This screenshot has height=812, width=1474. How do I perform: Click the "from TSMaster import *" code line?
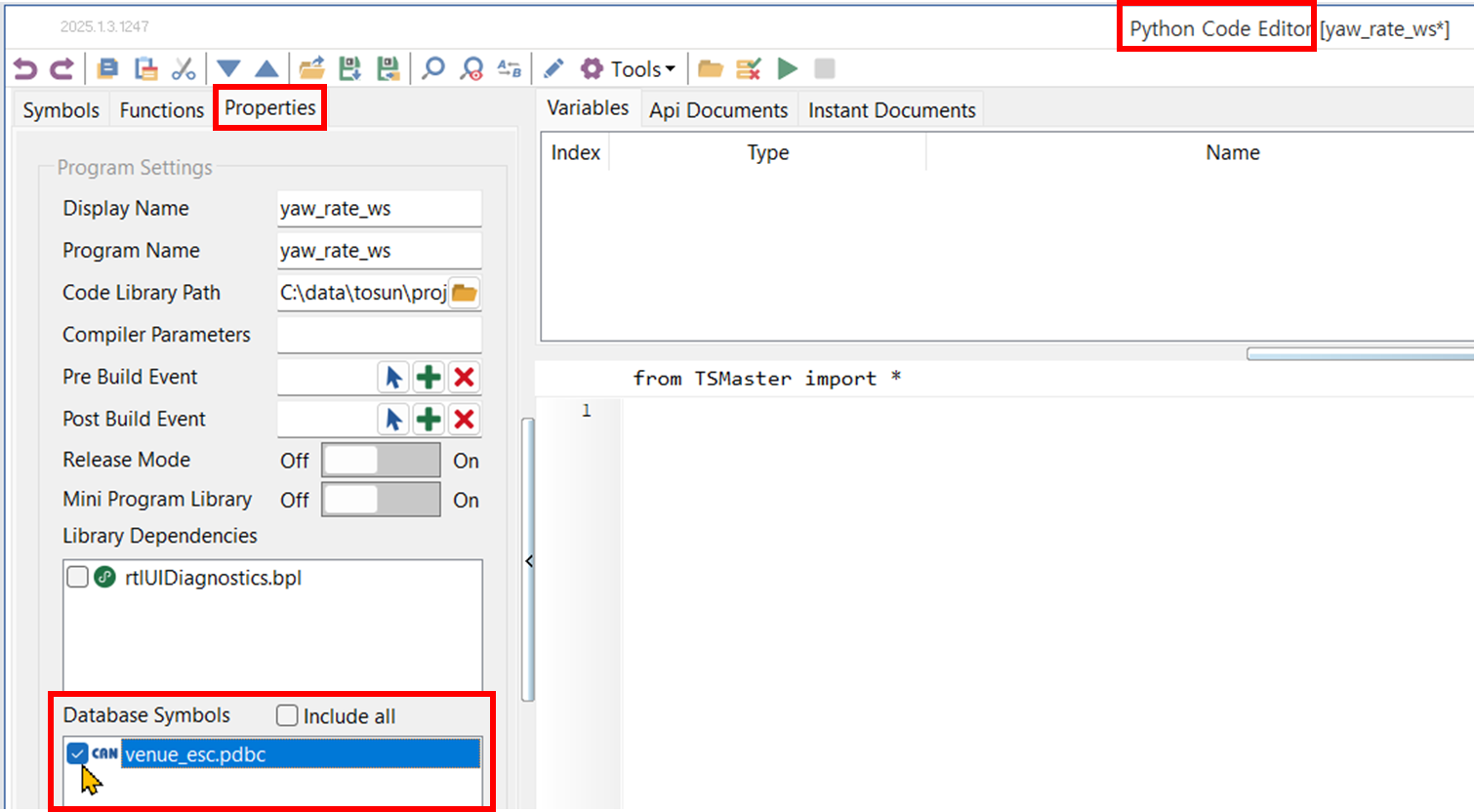[x=766, y=379]
